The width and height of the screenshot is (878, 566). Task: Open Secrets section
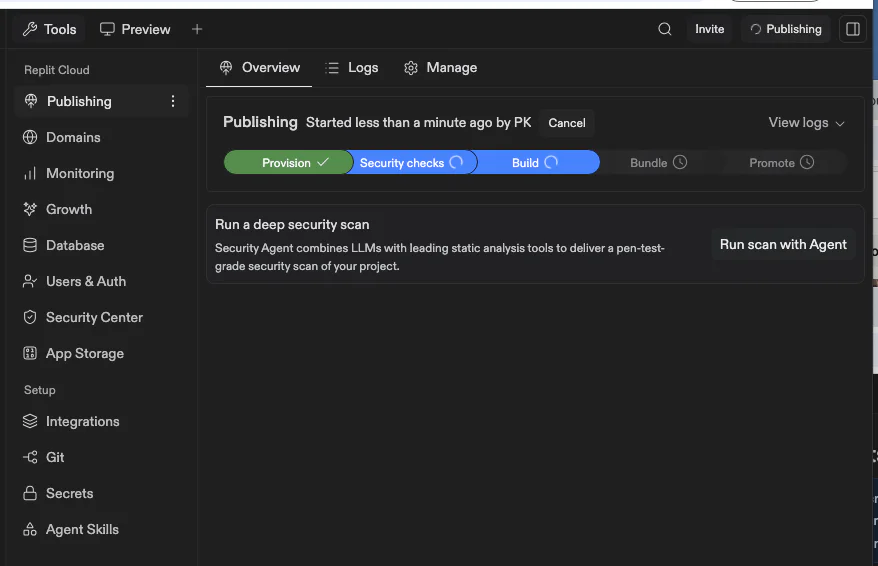point(102,493)
